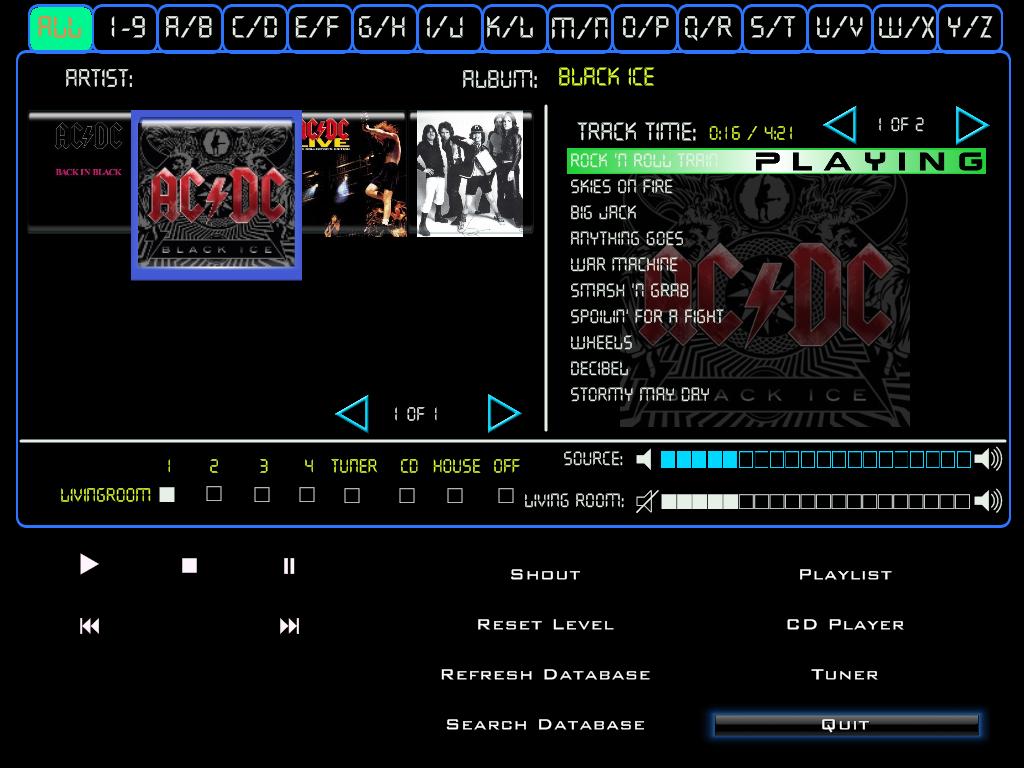Select the playing track Rock 'n Roll Train

776,161
